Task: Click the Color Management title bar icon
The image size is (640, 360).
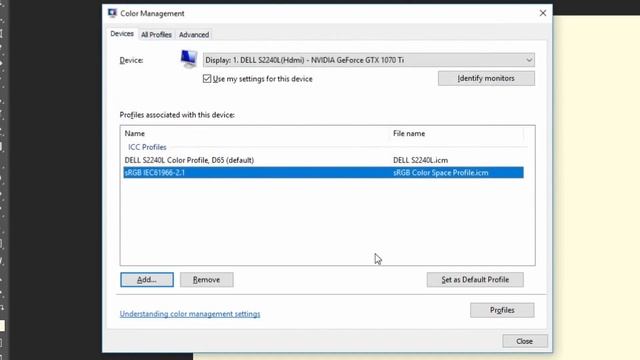Action: [x=112, y=13]
